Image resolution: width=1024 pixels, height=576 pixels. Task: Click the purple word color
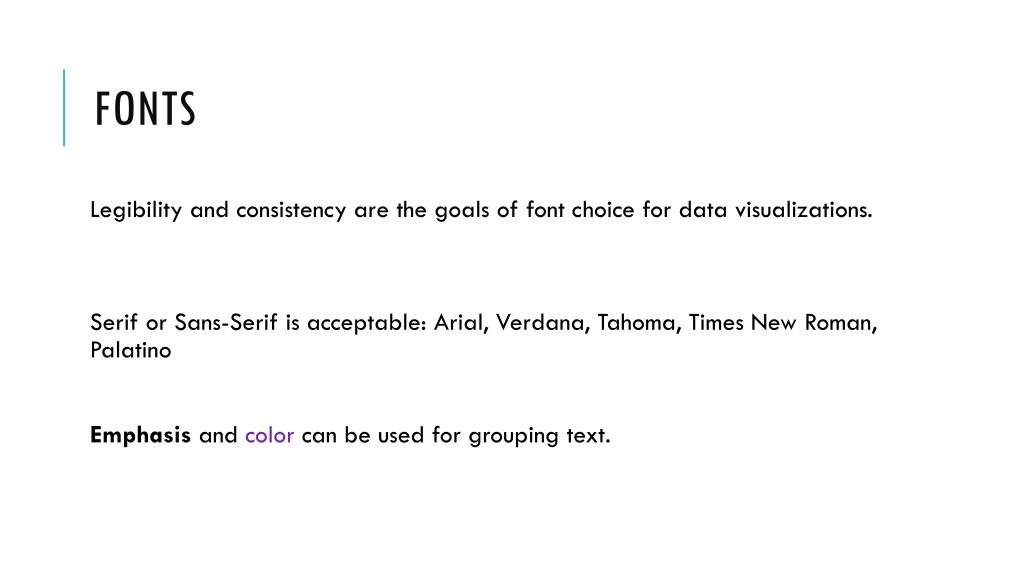tap(269, 436)
